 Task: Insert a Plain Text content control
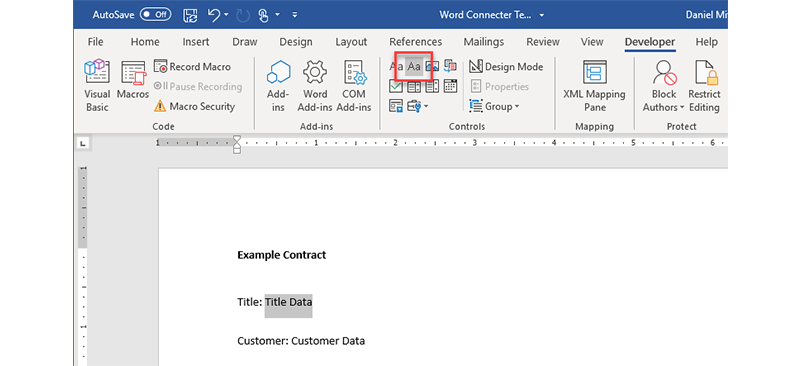click(414, 66)
